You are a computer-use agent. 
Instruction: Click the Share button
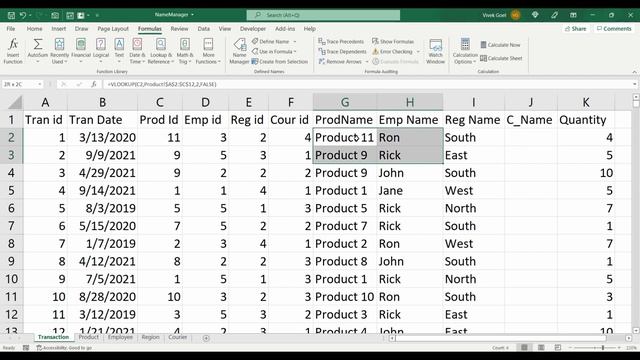pos(576,29)
